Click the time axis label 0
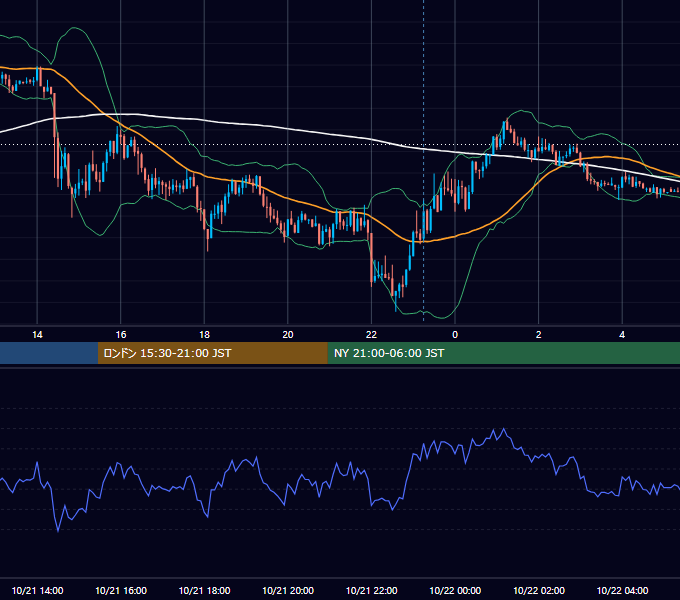The width and height of the screenshot is (680, 600). [455, 335]
